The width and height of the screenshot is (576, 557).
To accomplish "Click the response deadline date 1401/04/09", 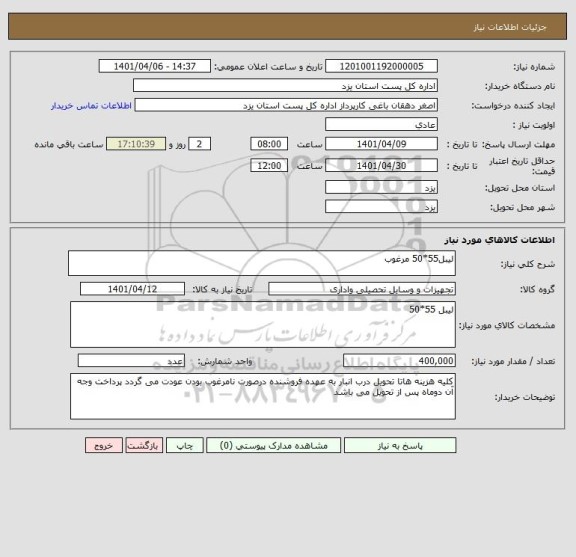I will tap(381, 144).
